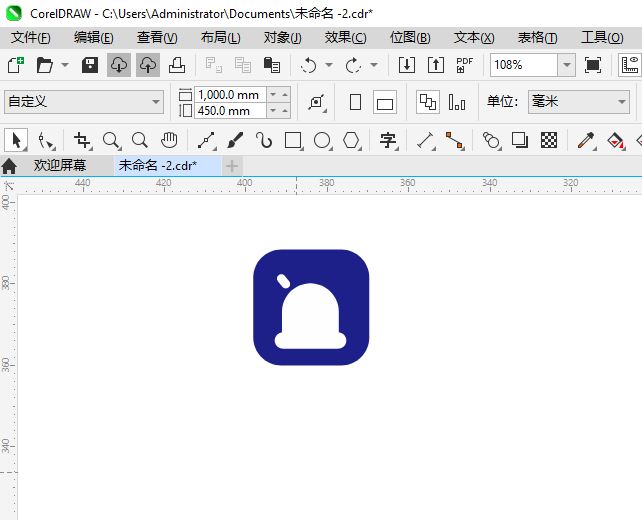Switch page to portrait orientation
The width and height of the screenshot is (642, 520).
point(355,102)
